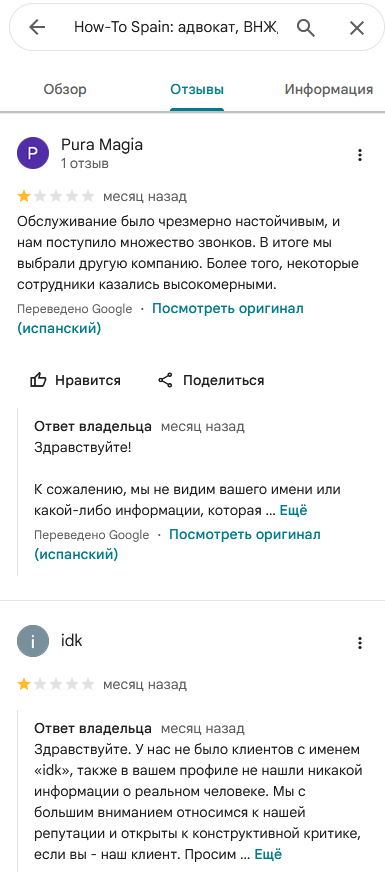Like the Pura Magia review with thumbs-up
Screen dimensions: 385x881
75,380
